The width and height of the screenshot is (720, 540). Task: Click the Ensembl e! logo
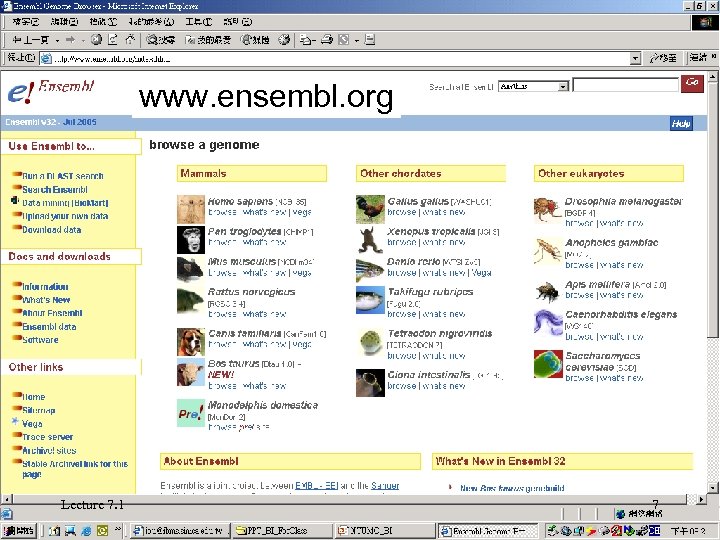(x=50, y=91)
